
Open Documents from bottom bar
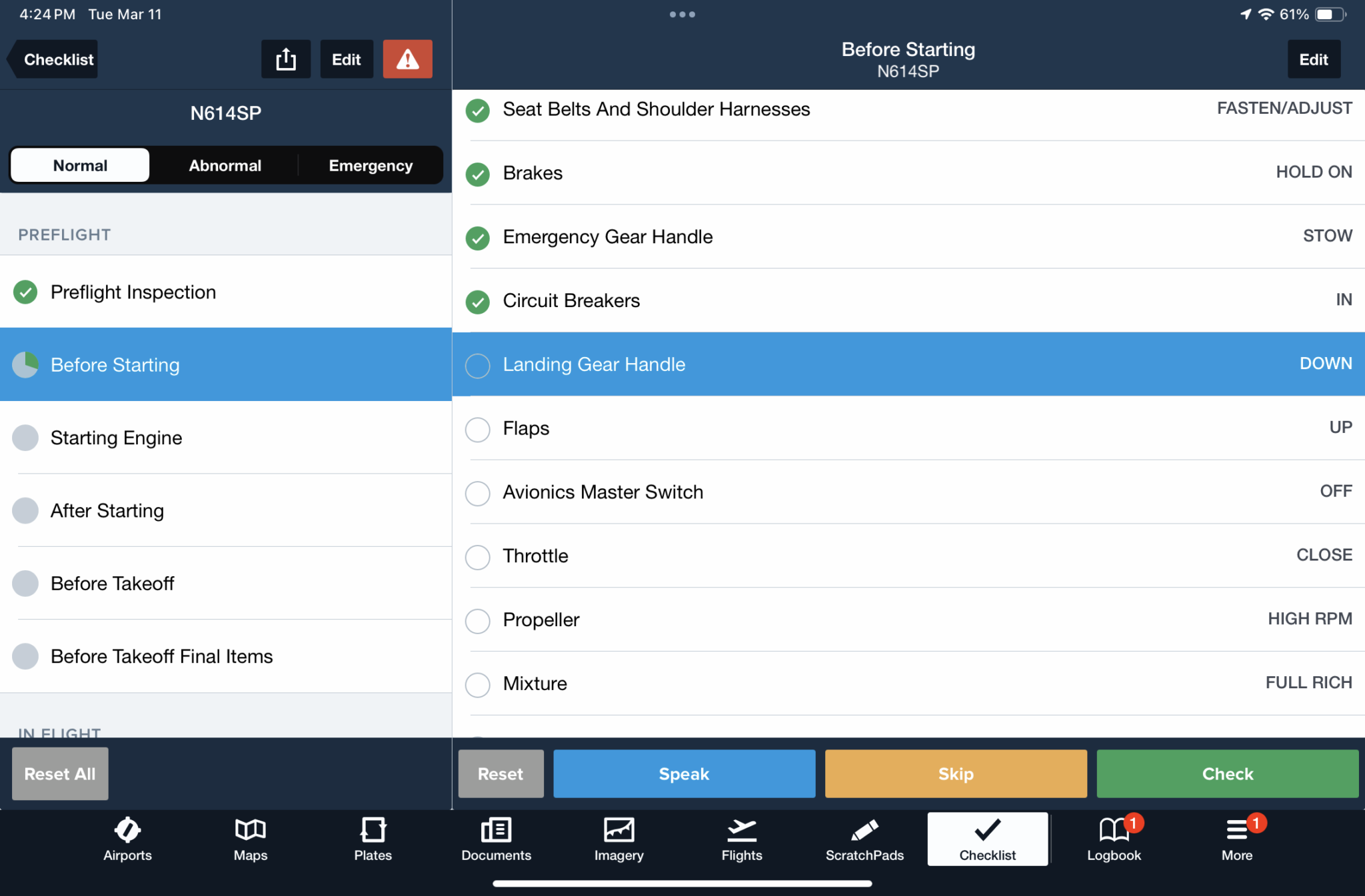(x=496, y=839)
